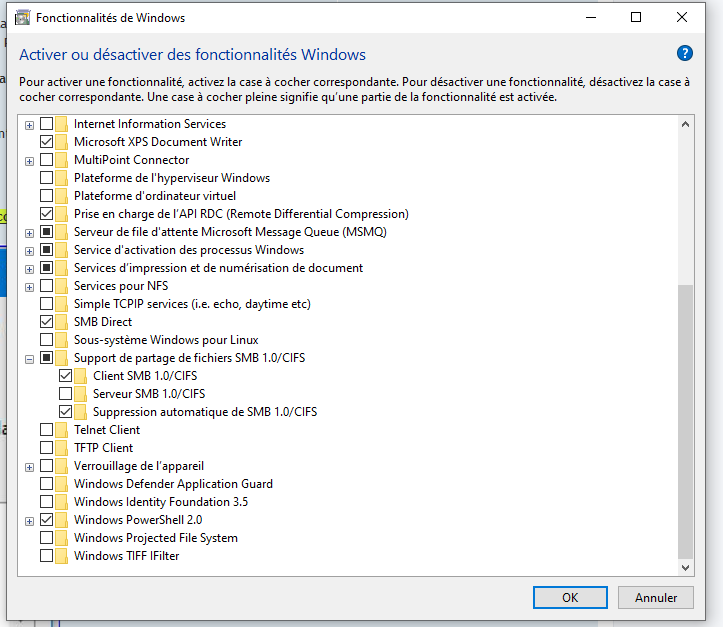
Task: Click the scrollbar down arrow
Action: click(685, 568)
